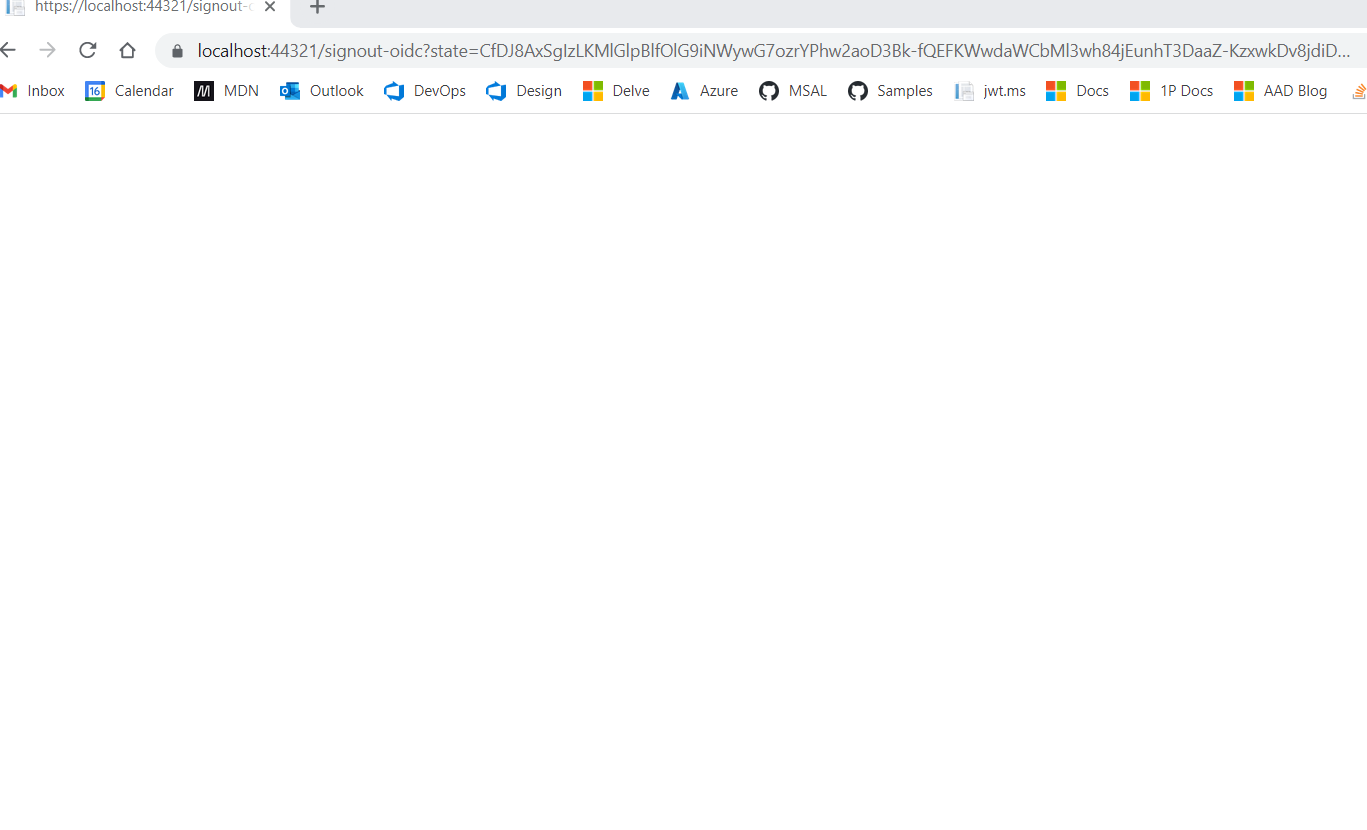Viewport: 1367px width, 830px height.
Task: Click the browser back arrow
Action: coord(8,50)
